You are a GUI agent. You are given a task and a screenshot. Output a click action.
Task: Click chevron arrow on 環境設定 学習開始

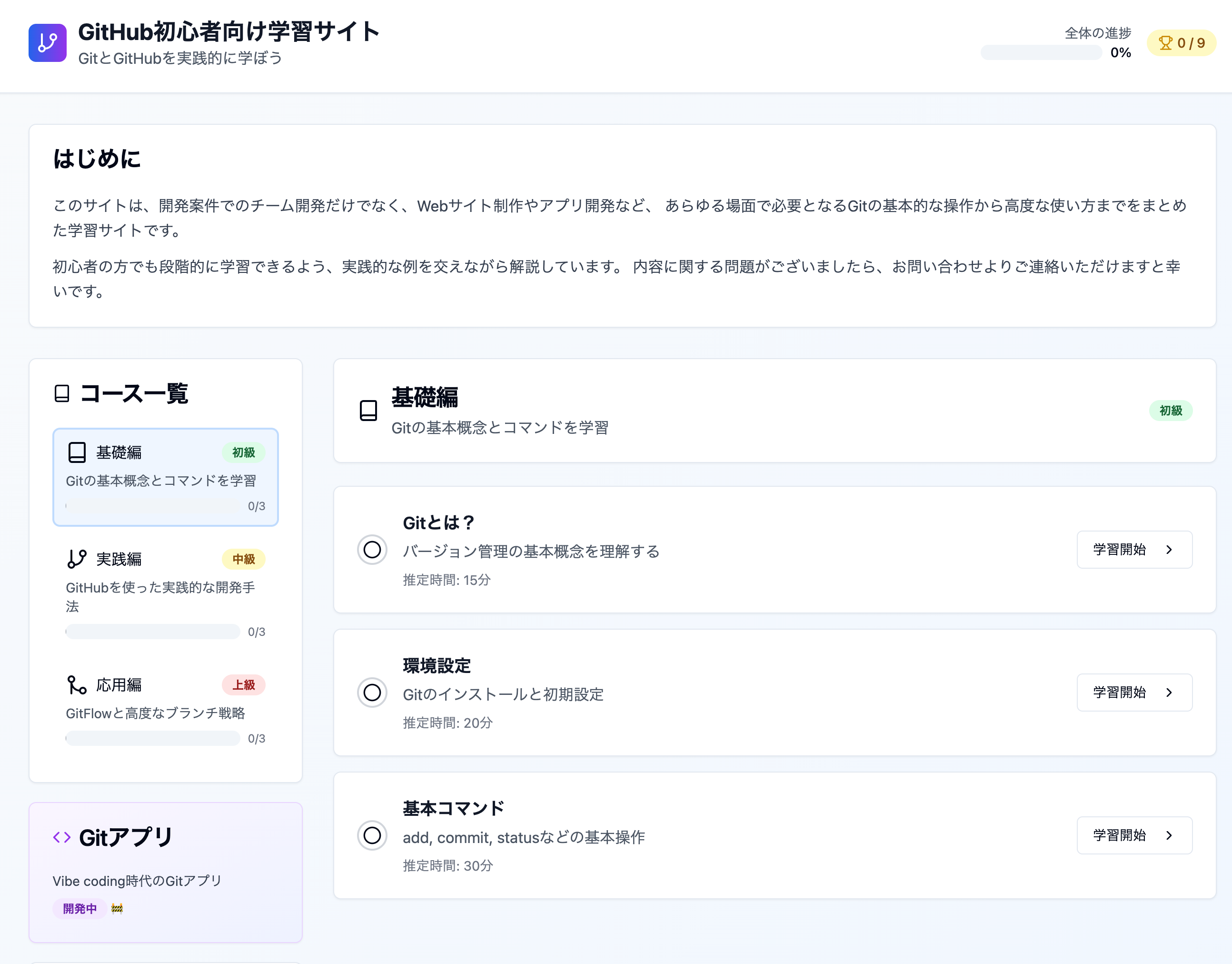click(x=1169, y=693)
